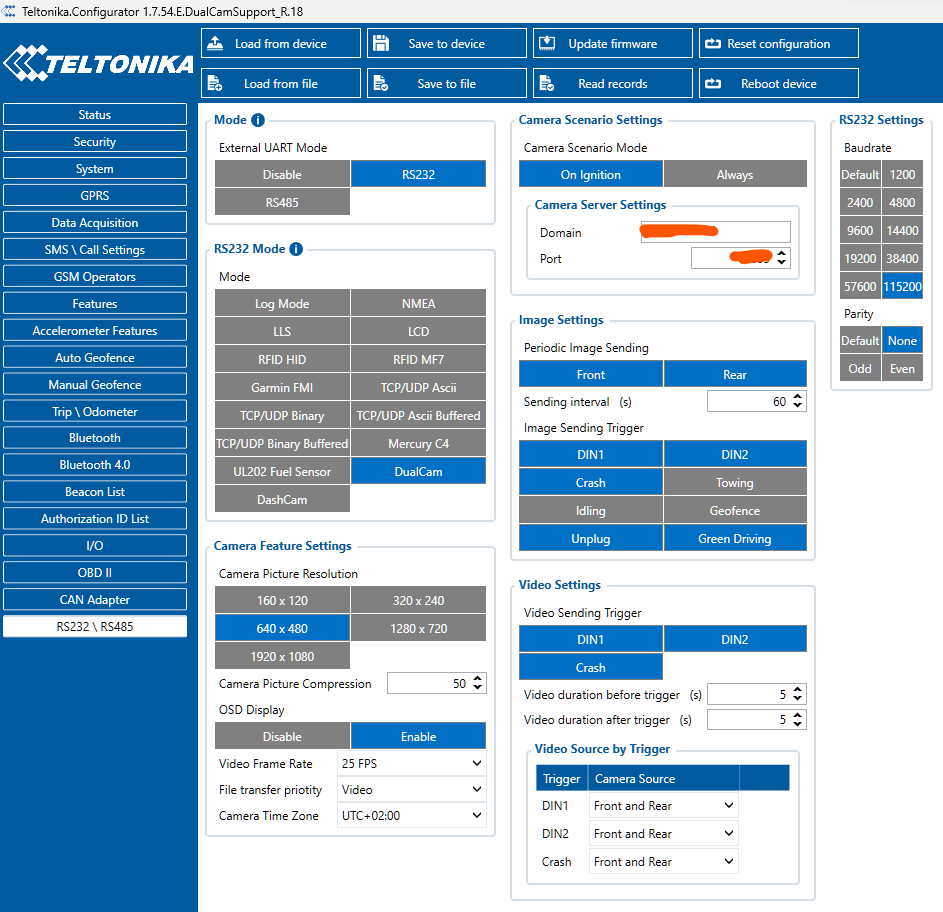Image resolution: width=943 pixels, height=912 pixels.
Task: Select NMEA RS232 mode
Action: 419,304
